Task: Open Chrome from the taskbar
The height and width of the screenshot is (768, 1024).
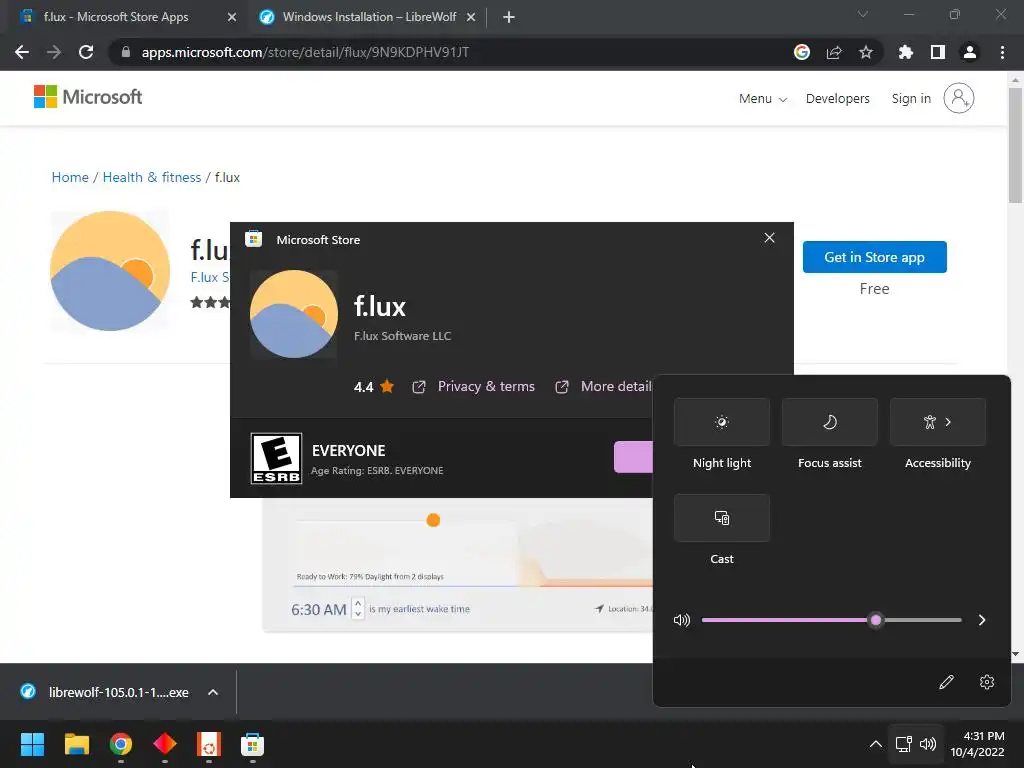Action: coord(121,744)
